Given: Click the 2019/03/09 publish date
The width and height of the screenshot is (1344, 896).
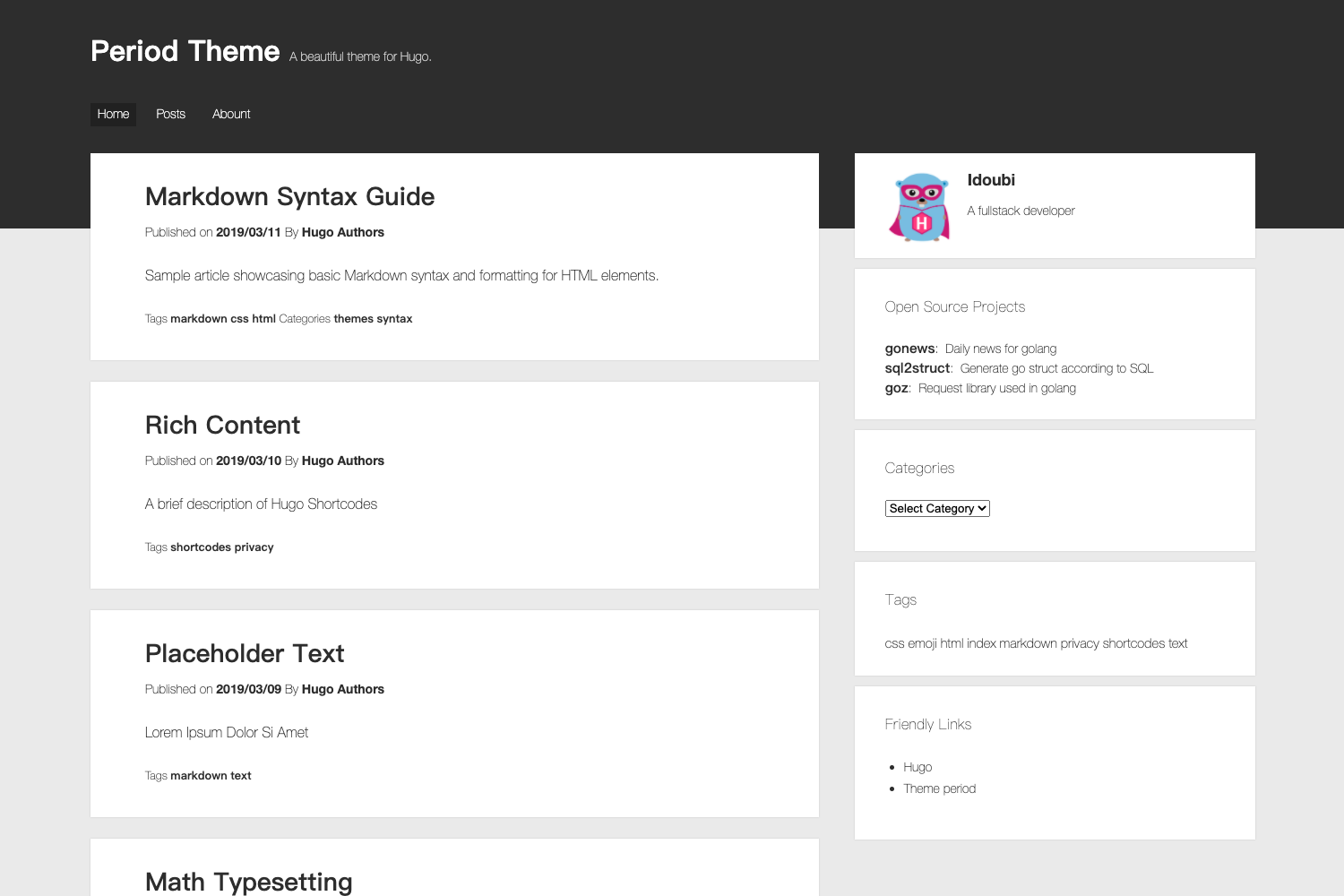Looking at the screenshot, I should (248, 689).
